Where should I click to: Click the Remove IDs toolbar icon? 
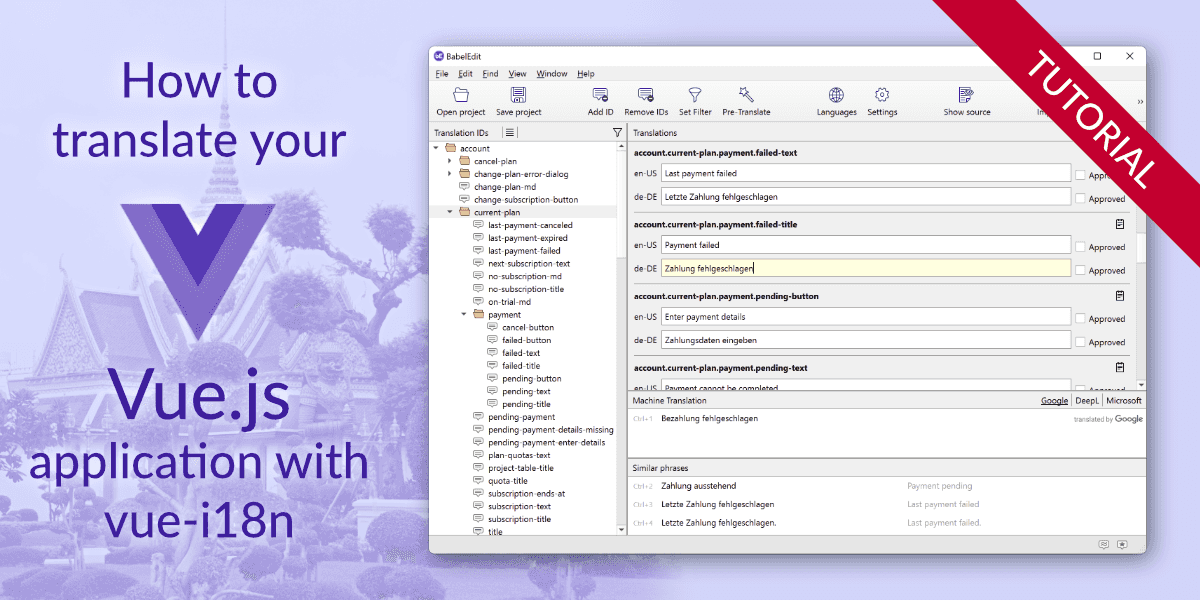click(x=646, y=96)
